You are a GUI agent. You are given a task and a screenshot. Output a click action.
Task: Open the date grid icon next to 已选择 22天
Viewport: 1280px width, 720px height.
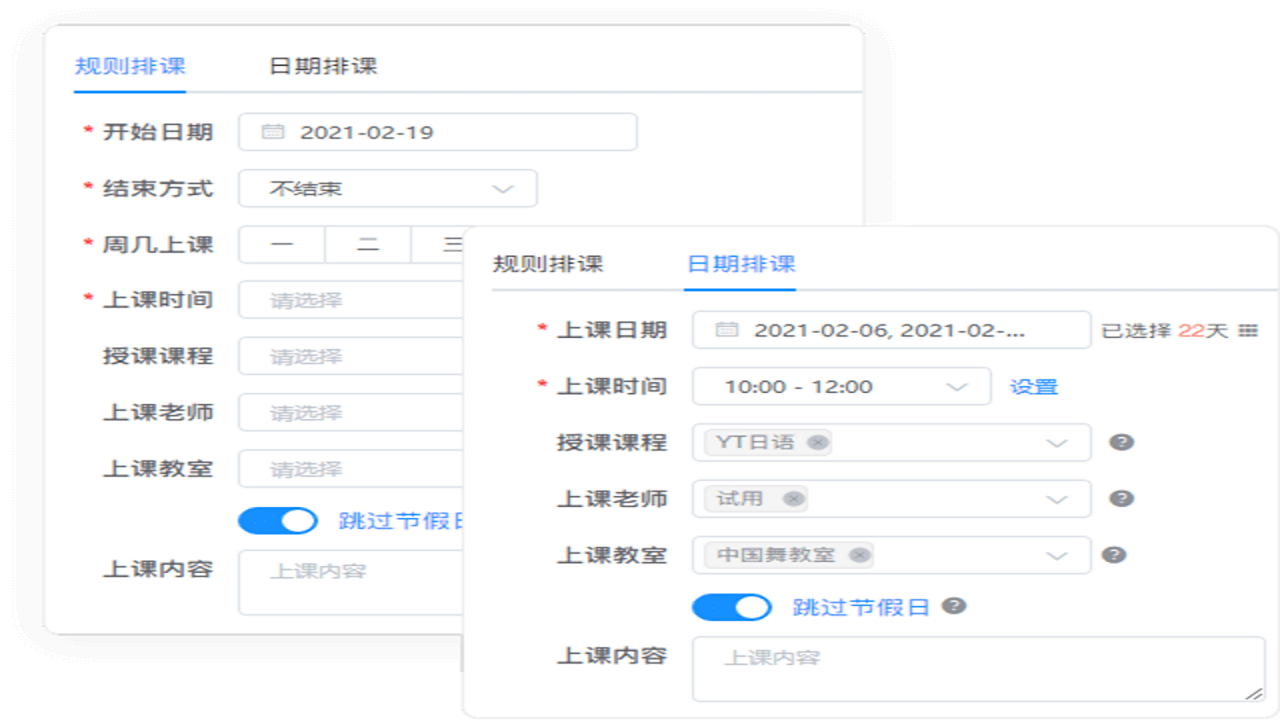point(1249,330)
